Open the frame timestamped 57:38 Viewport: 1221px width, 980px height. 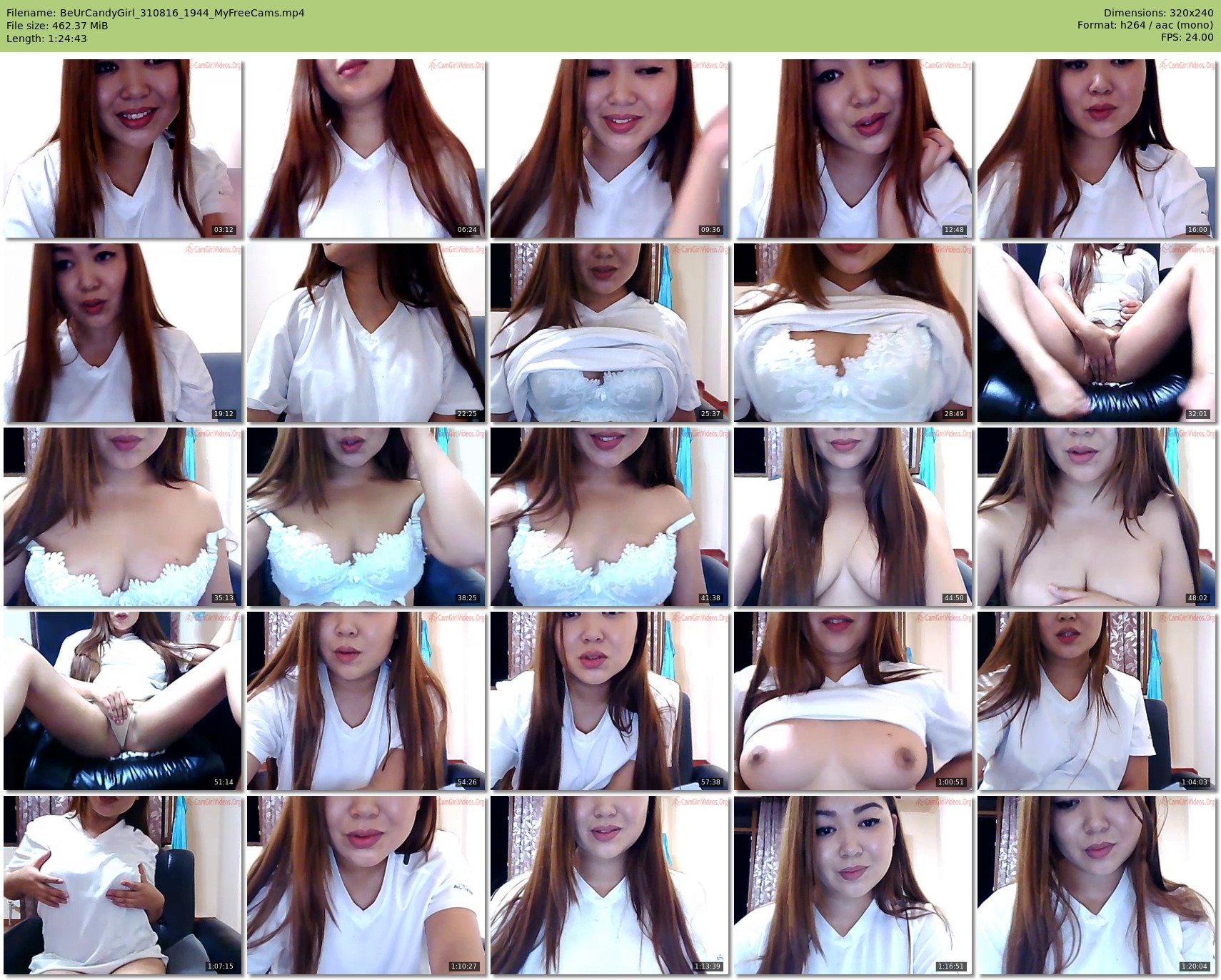[x=610, y=701]
